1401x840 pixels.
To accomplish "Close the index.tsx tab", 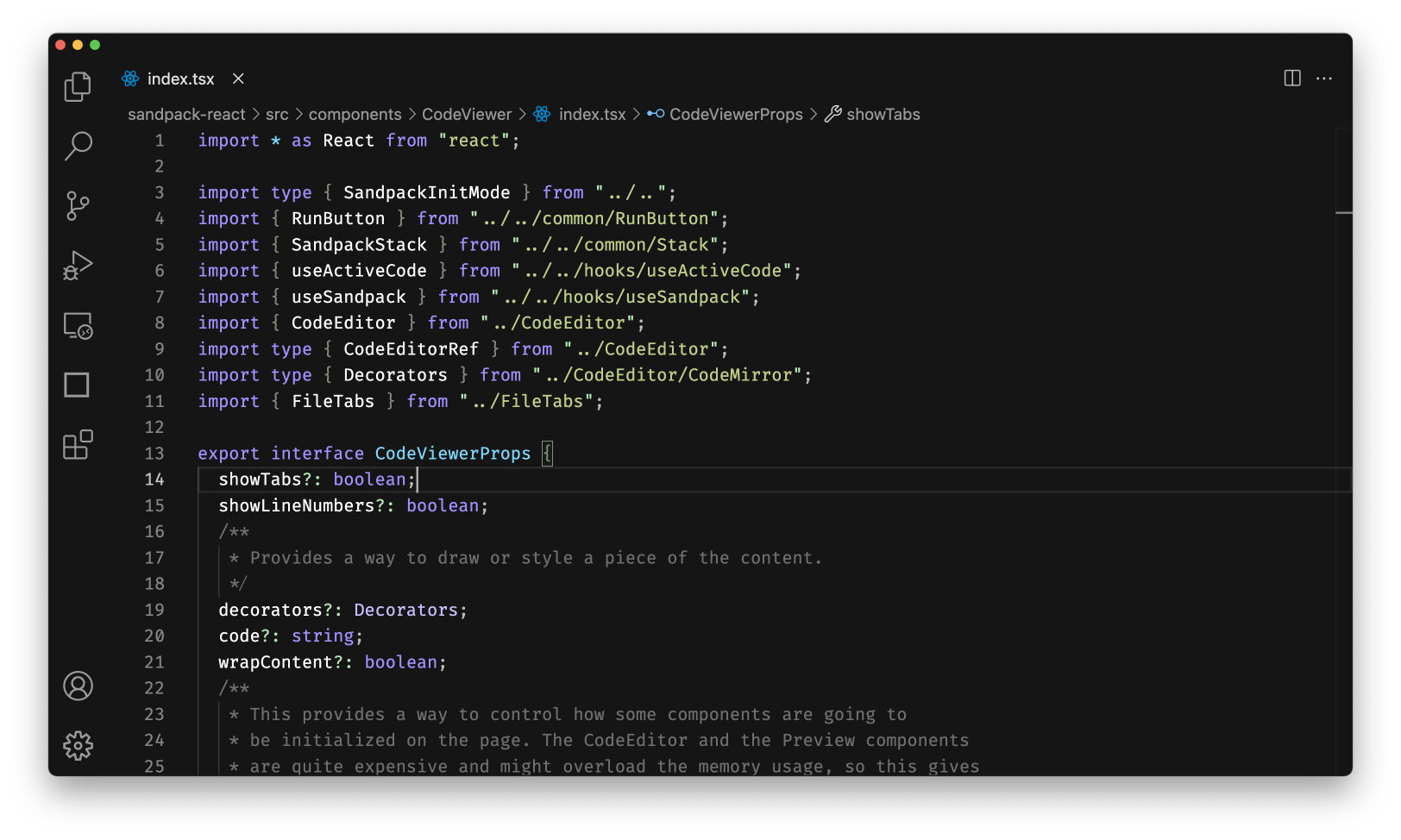I will click(238, 78).
